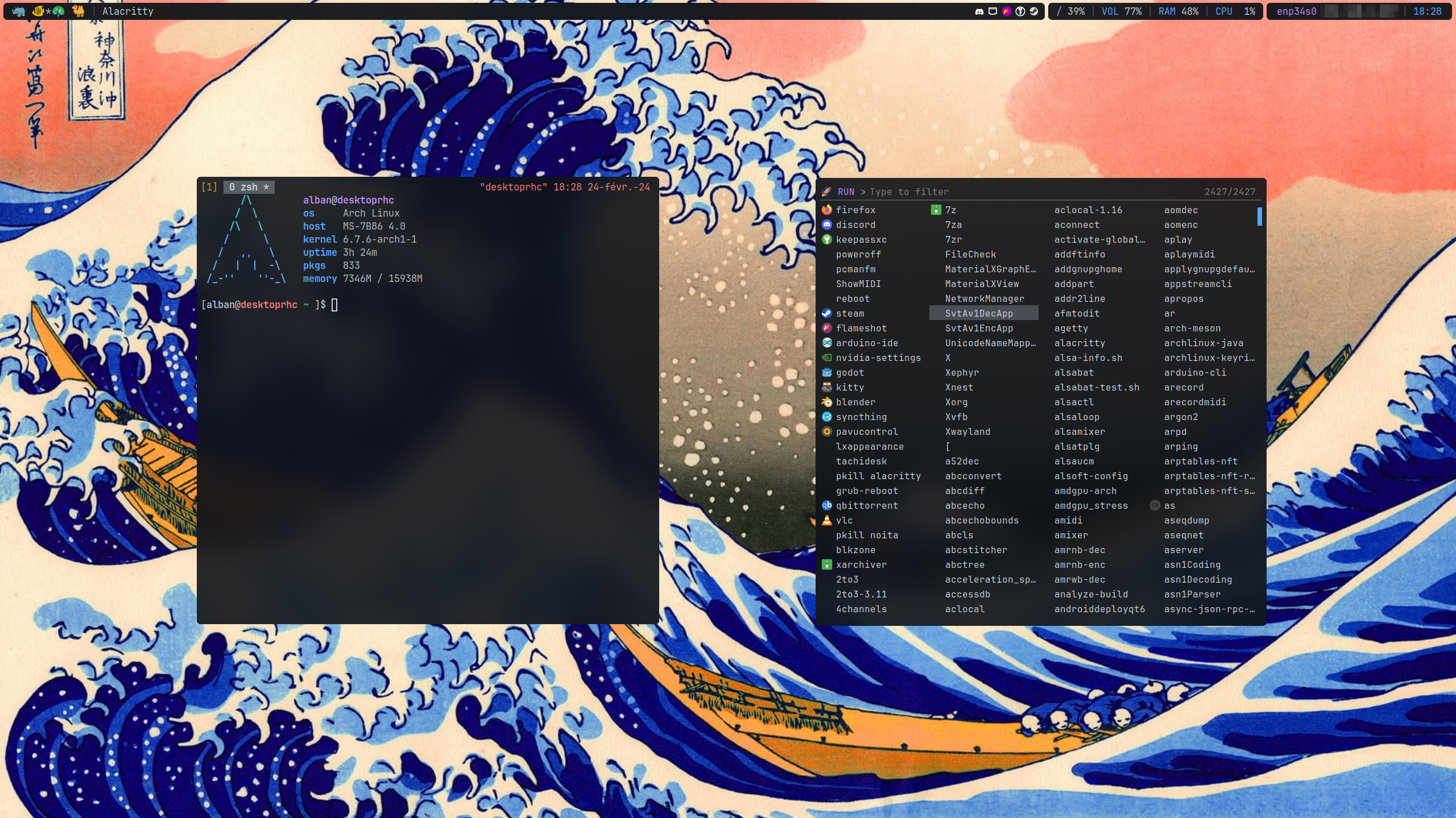The image size is (1456, 818).
Task: Switch to the camel workspace
Action: [78, 11]
